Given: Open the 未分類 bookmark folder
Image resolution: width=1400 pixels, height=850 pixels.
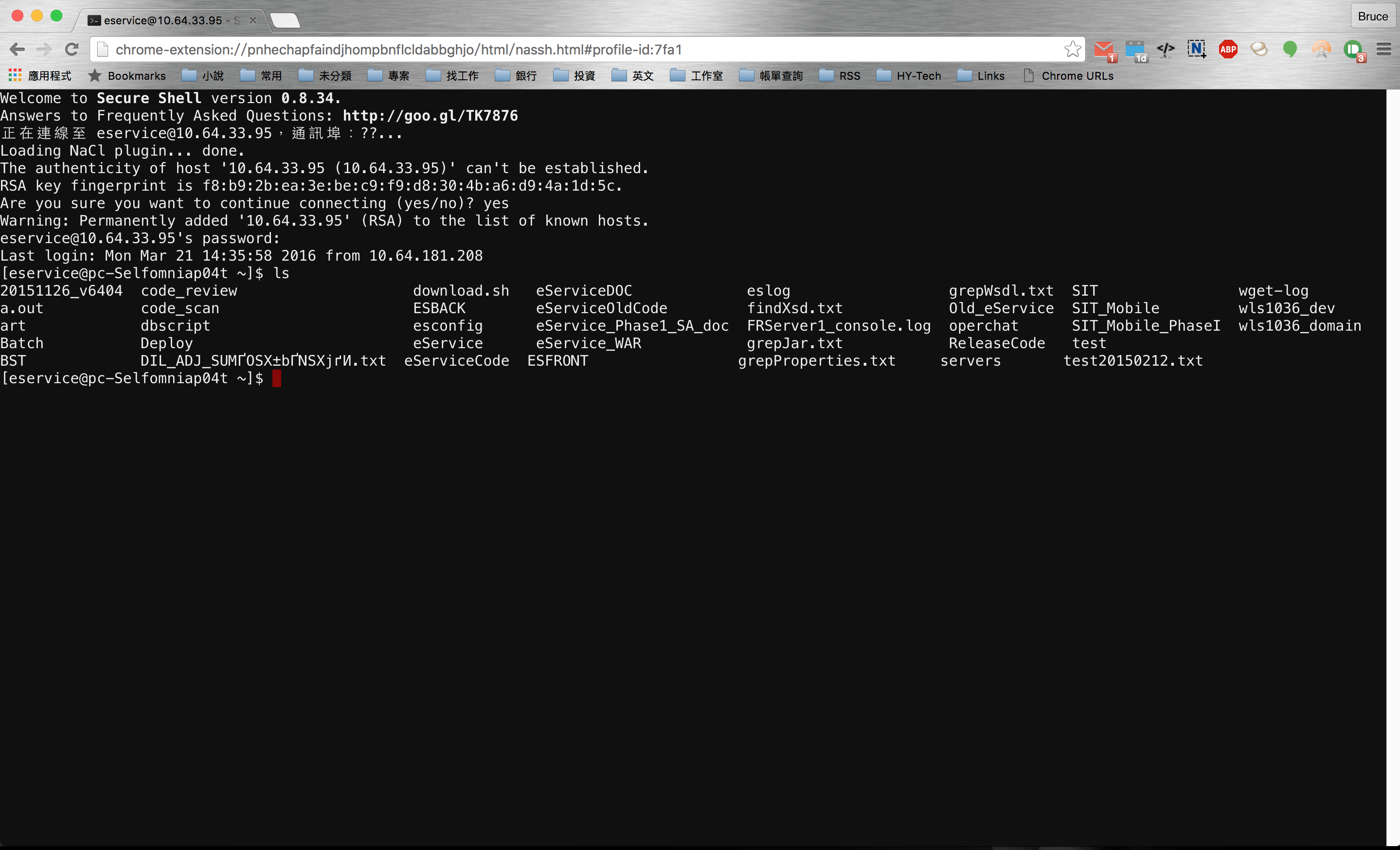Looking at the screenshot, I should pyautogui.click(x=325, y=75).
